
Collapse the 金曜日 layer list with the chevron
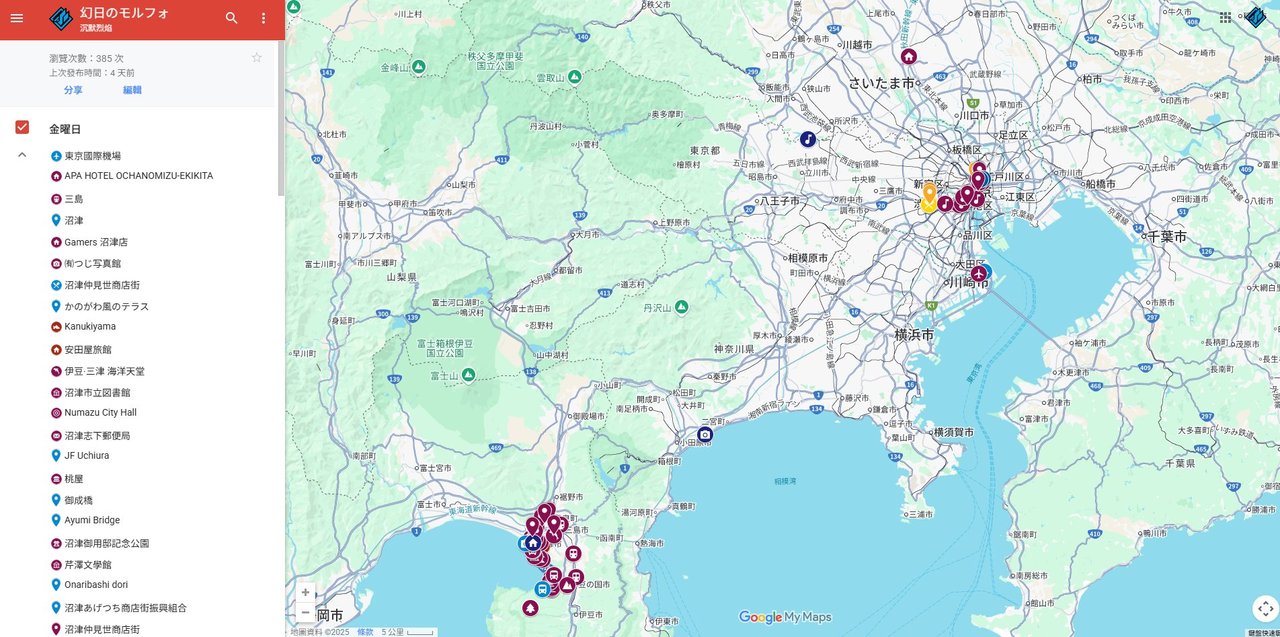(22, 155)
